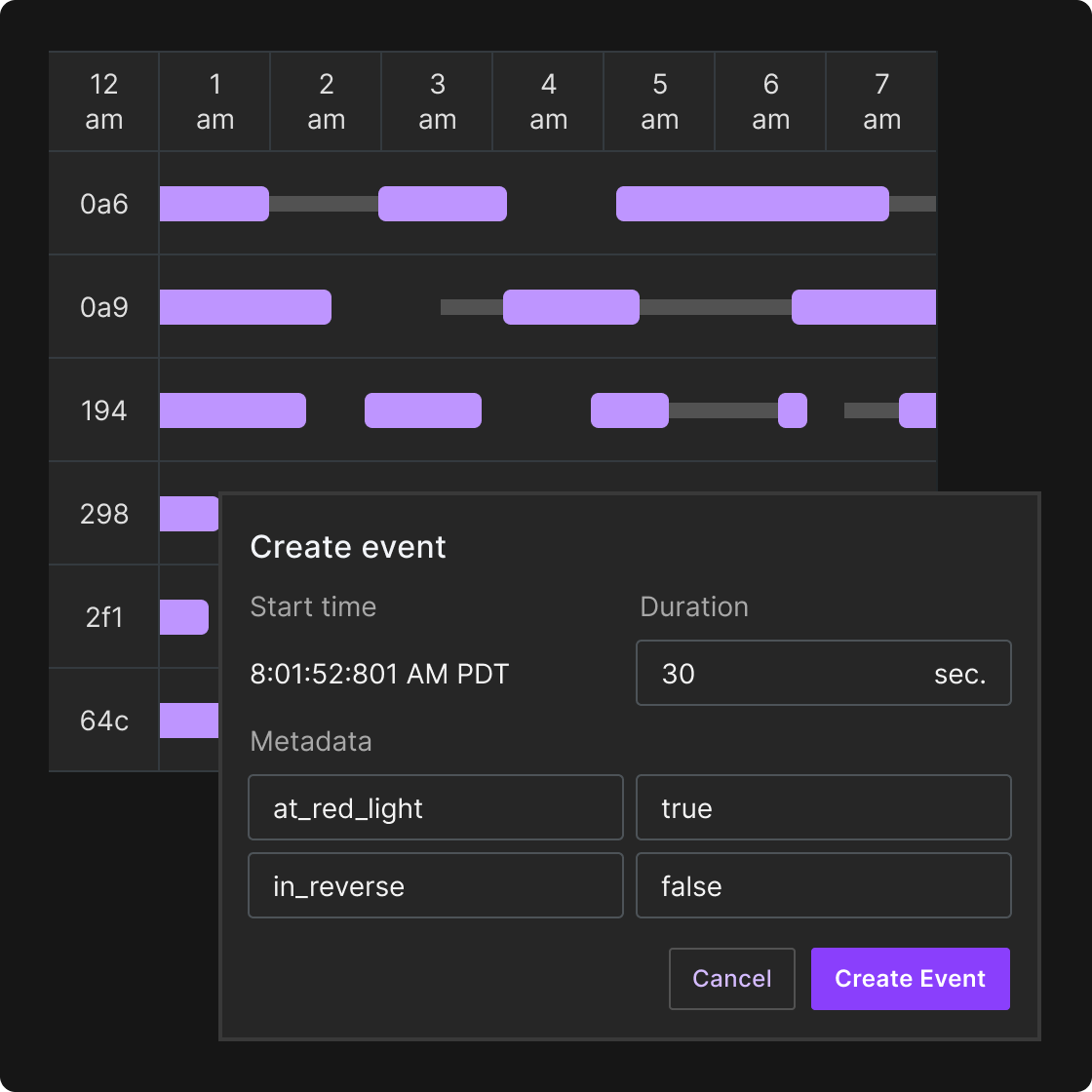Viewport: 1092px width, 1092px height.
Task: Click the true value field
Action: 824,807
